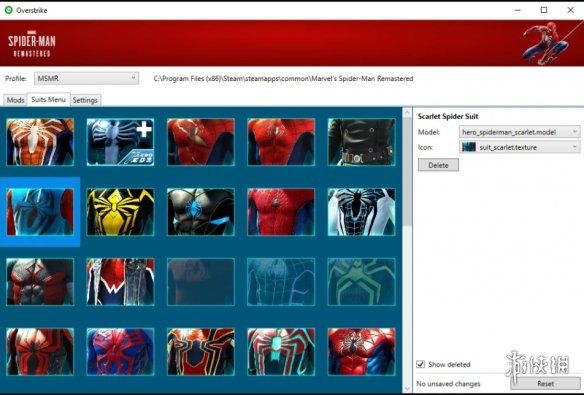Select the Advanced Suit white spider thumbnail
584x395 pixels.
[40, 142]
